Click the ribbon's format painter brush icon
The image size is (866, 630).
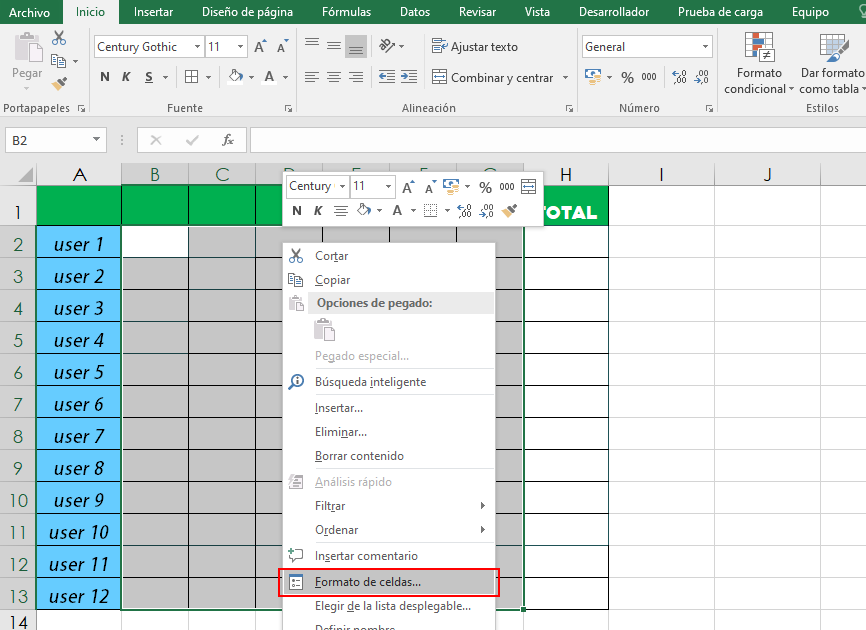(59, 82)
